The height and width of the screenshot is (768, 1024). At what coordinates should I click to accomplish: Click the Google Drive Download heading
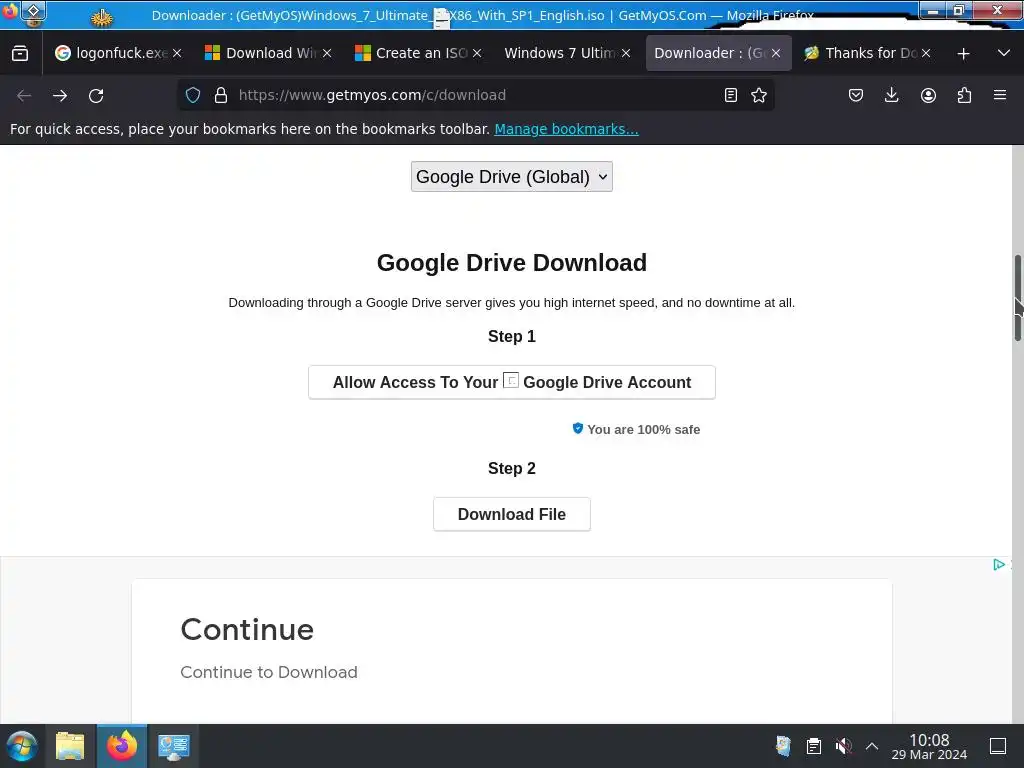[511, 263]
